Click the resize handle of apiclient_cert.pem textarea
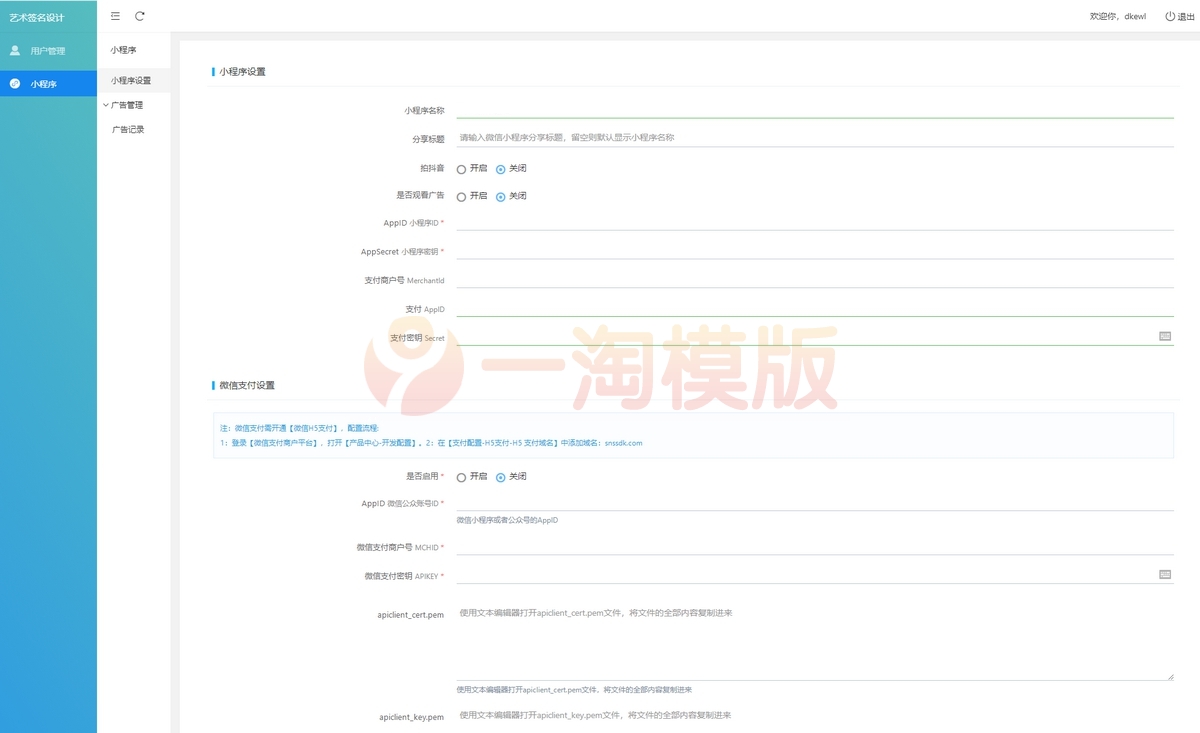 click(x=1170, y=677)
